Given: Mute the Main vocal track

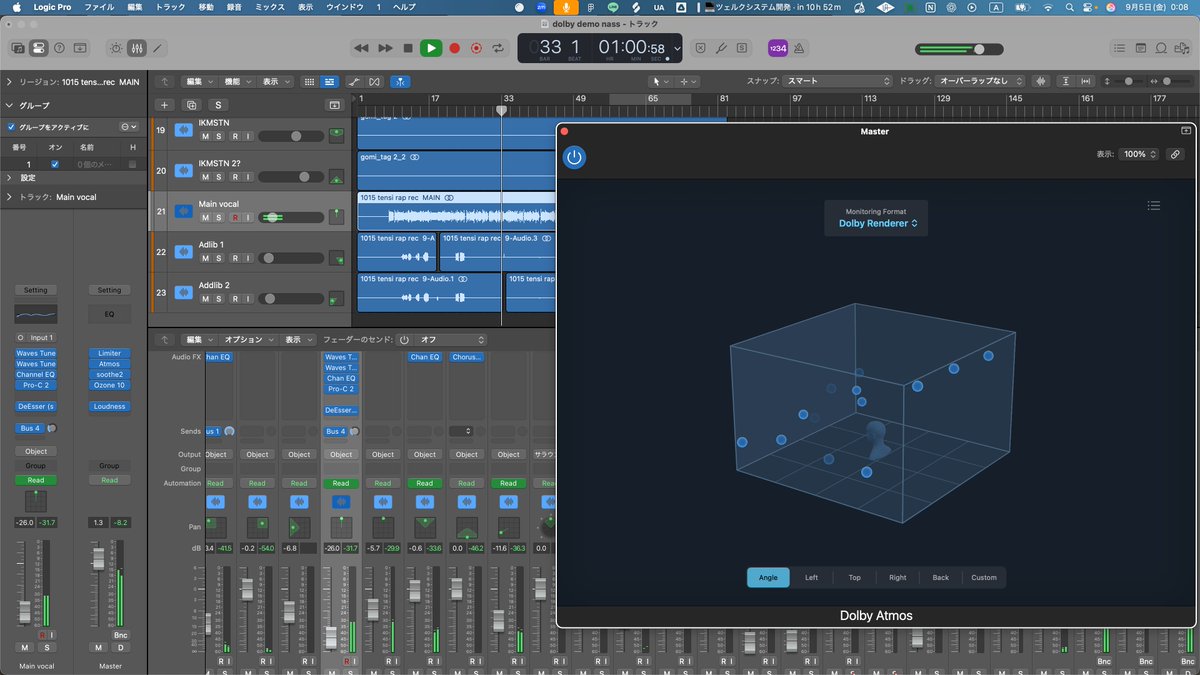Looking at the screenshot, I should [x=205, y=217].
